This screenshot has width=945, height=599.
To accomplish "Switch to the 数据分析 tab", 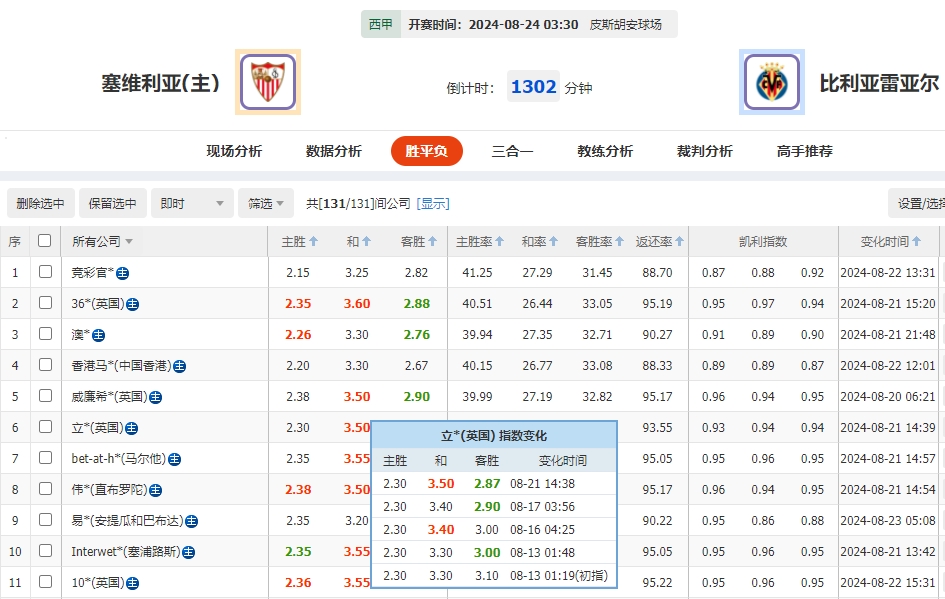I will coord(333,151).
